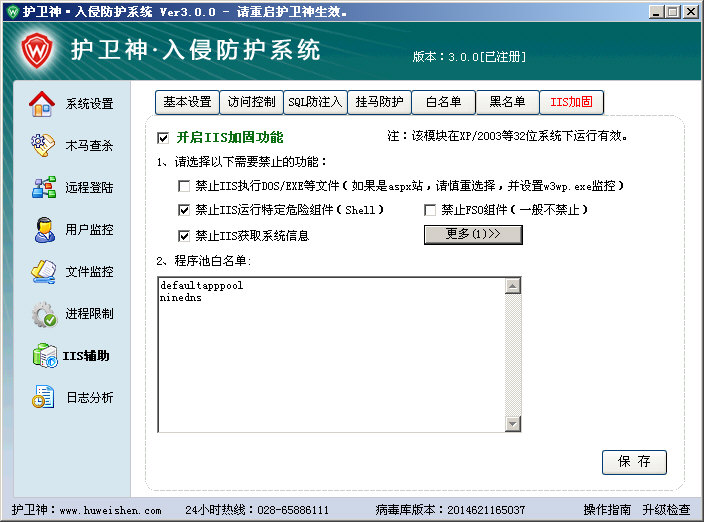Open the SQL防注入 tab

(x=315, y=102)
